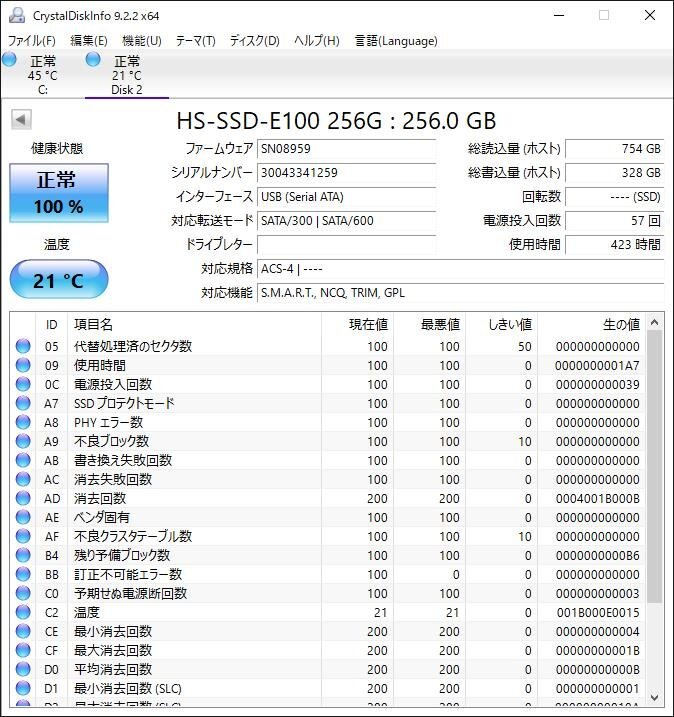Click the 正常 100 % health status button
The height and width of the screenshot is (717, 674).
[x=59, y=193]
